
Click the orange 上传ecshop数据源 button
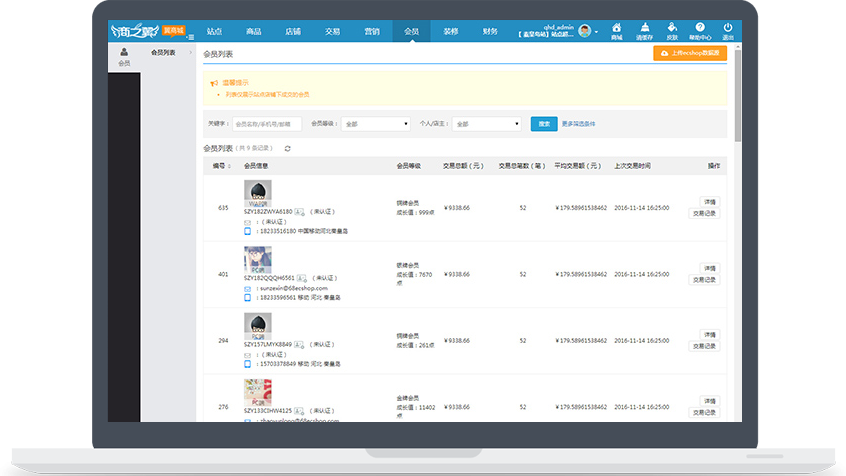[690, 54]
